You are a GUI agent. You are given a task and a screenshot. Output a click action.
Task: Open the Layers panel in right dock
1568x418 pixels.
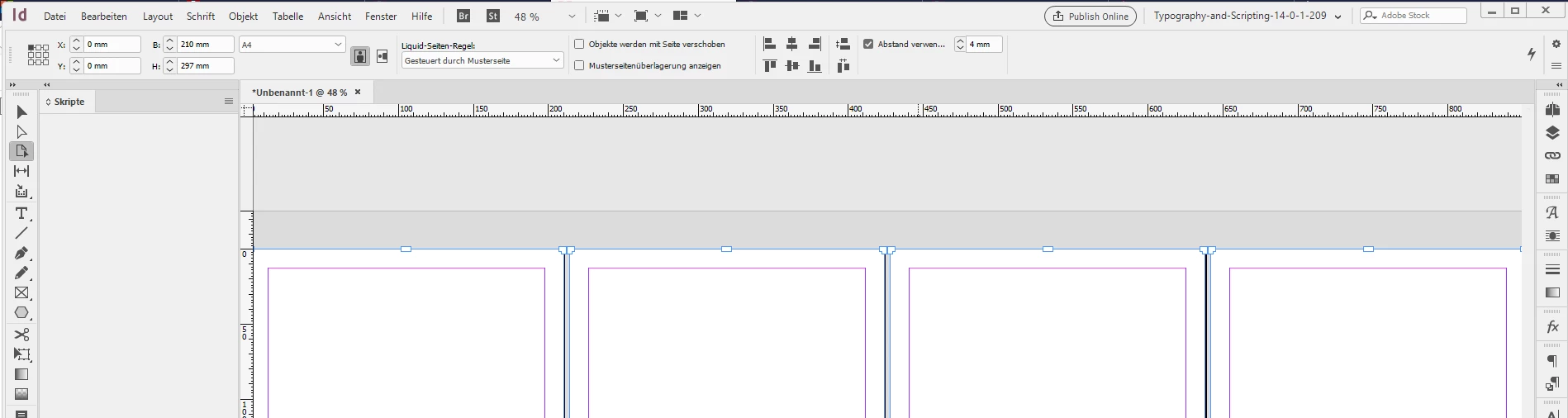[x=1552, y=133]
